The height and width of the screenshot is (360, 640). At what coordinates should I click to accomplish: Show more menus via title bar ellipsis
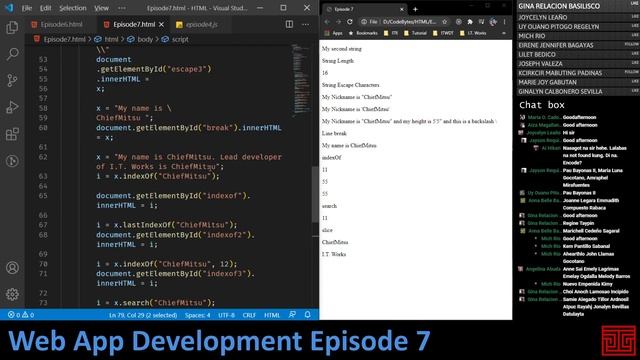pos(122,8)
